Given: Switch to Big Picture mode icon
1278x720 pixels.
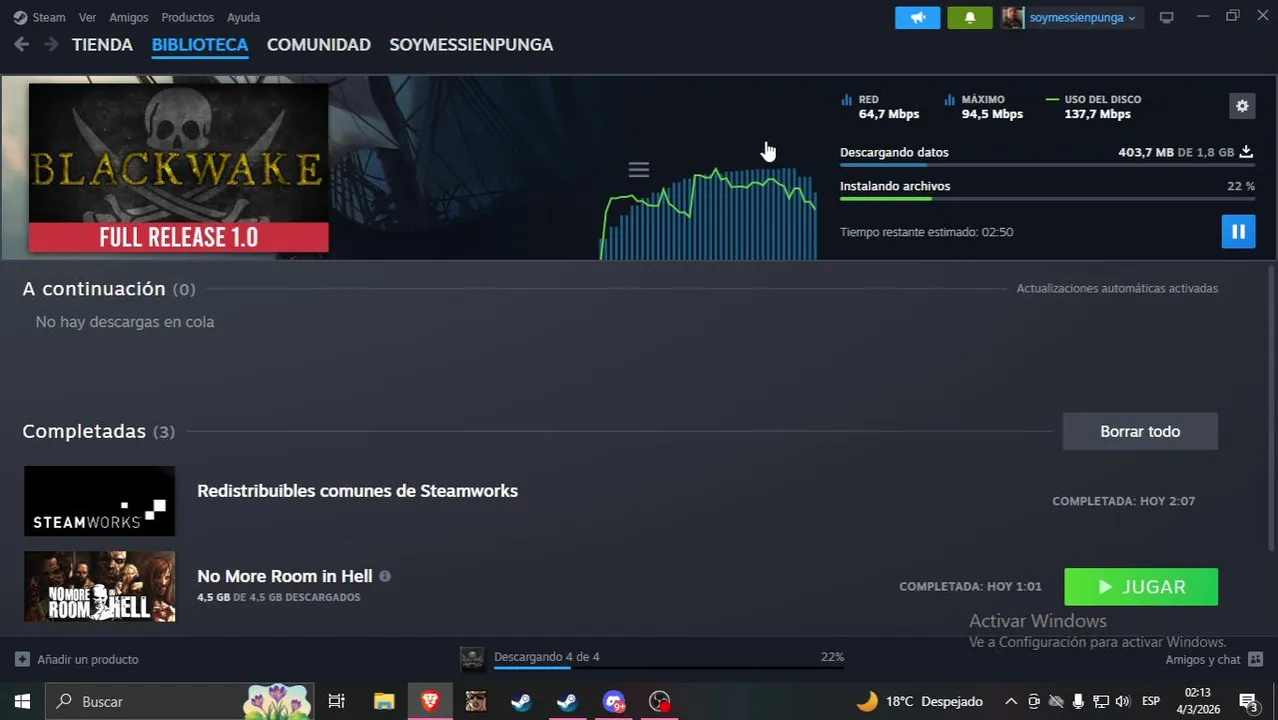Looking at the screenshot, I should tap(1166, 18).
